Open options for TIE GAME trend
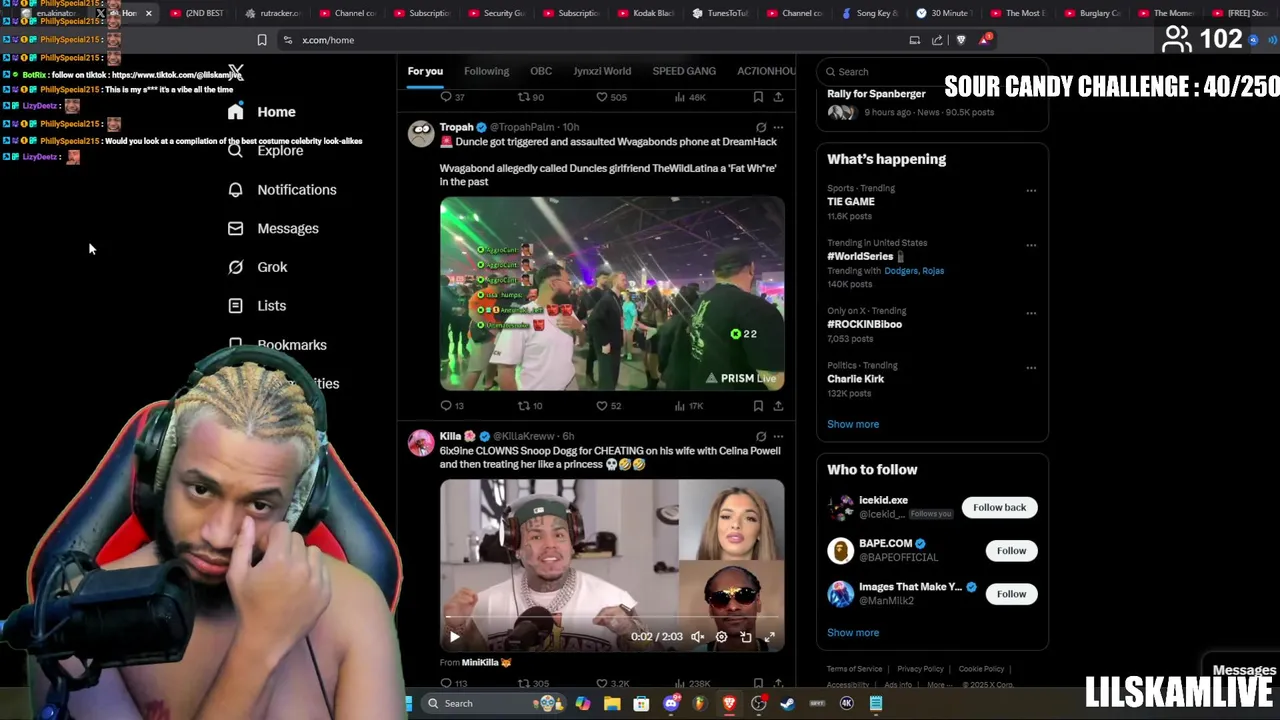Viewport: 1280px width, 720px height. coord(1031,190)
